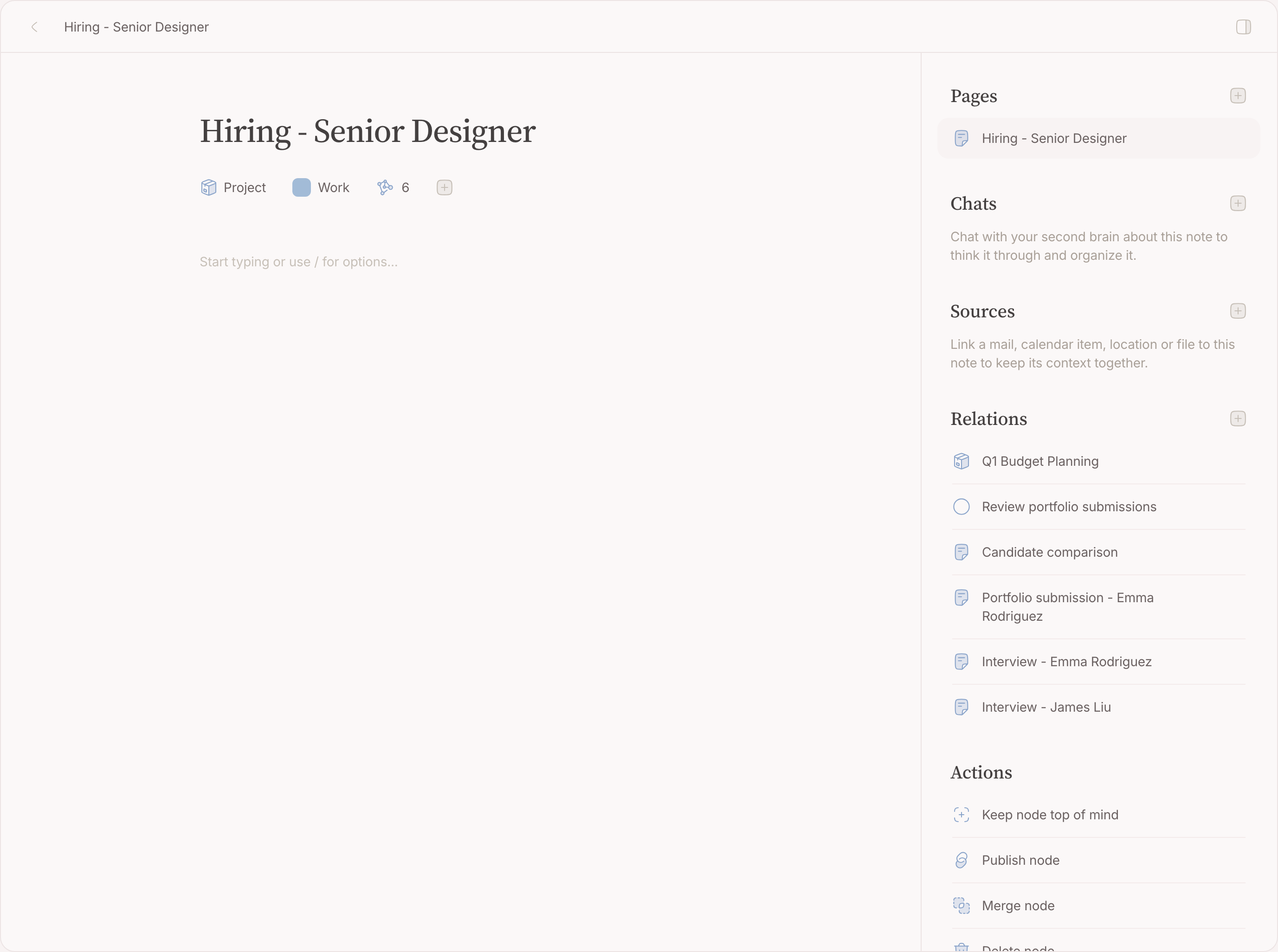The height and width of the screenshot is (952, 1278).
Task: Click the note icon beside Candidate comparison
Action: pos(962,552)
